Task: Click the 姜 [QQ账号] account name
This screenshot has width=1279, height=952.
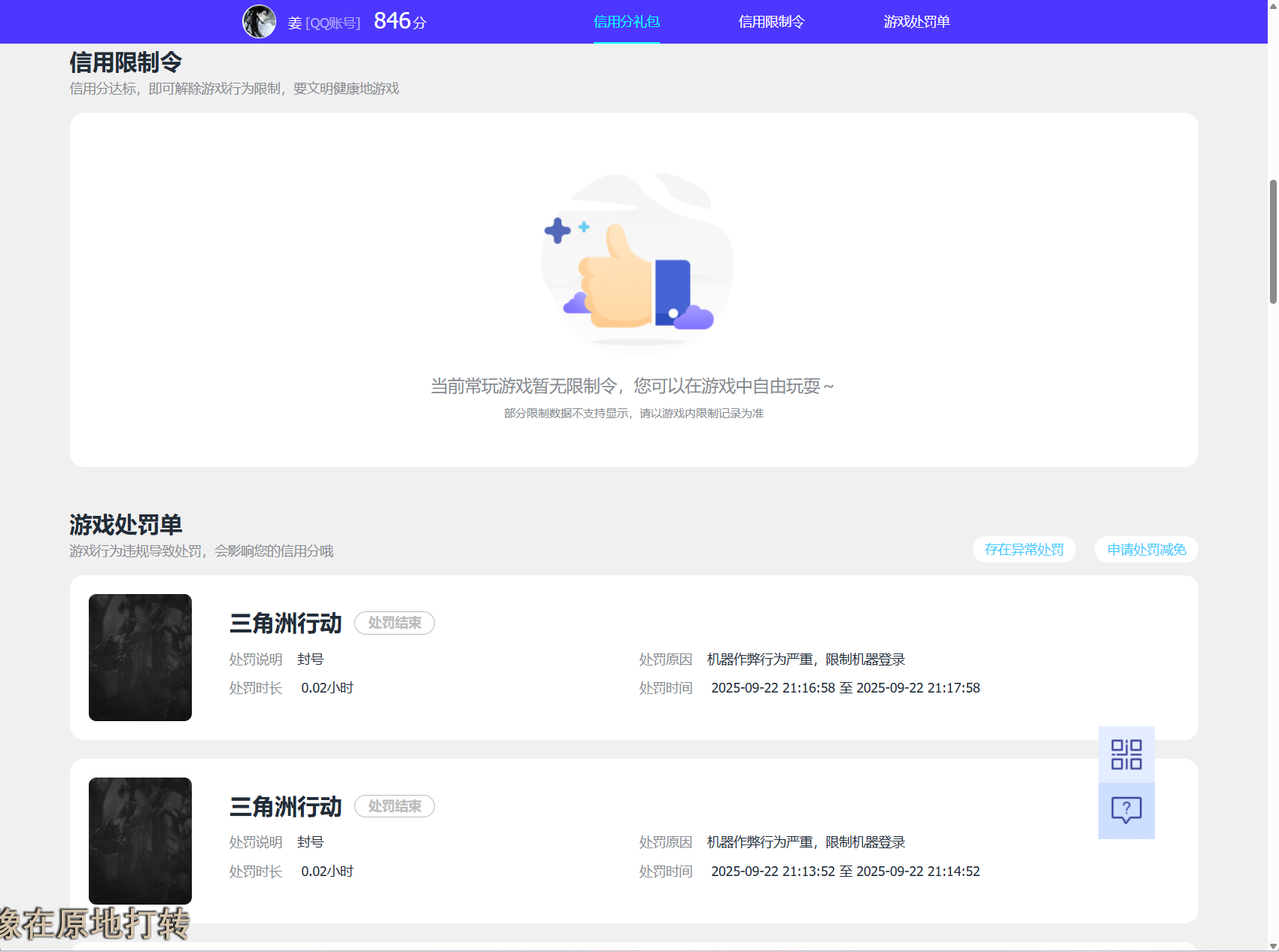Action: [x=324, y=23]
